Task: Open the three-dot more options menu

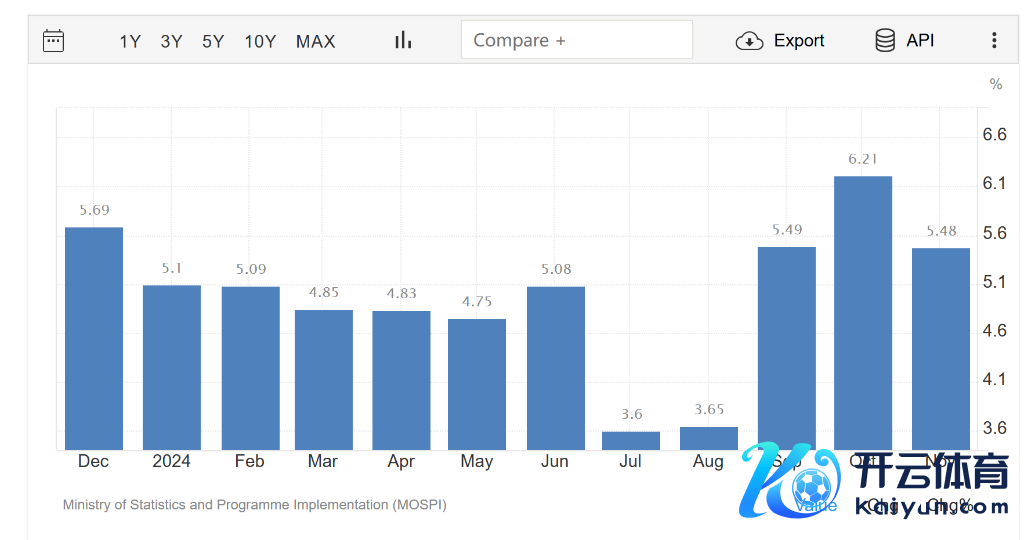Action: click(x=994, y=40)
